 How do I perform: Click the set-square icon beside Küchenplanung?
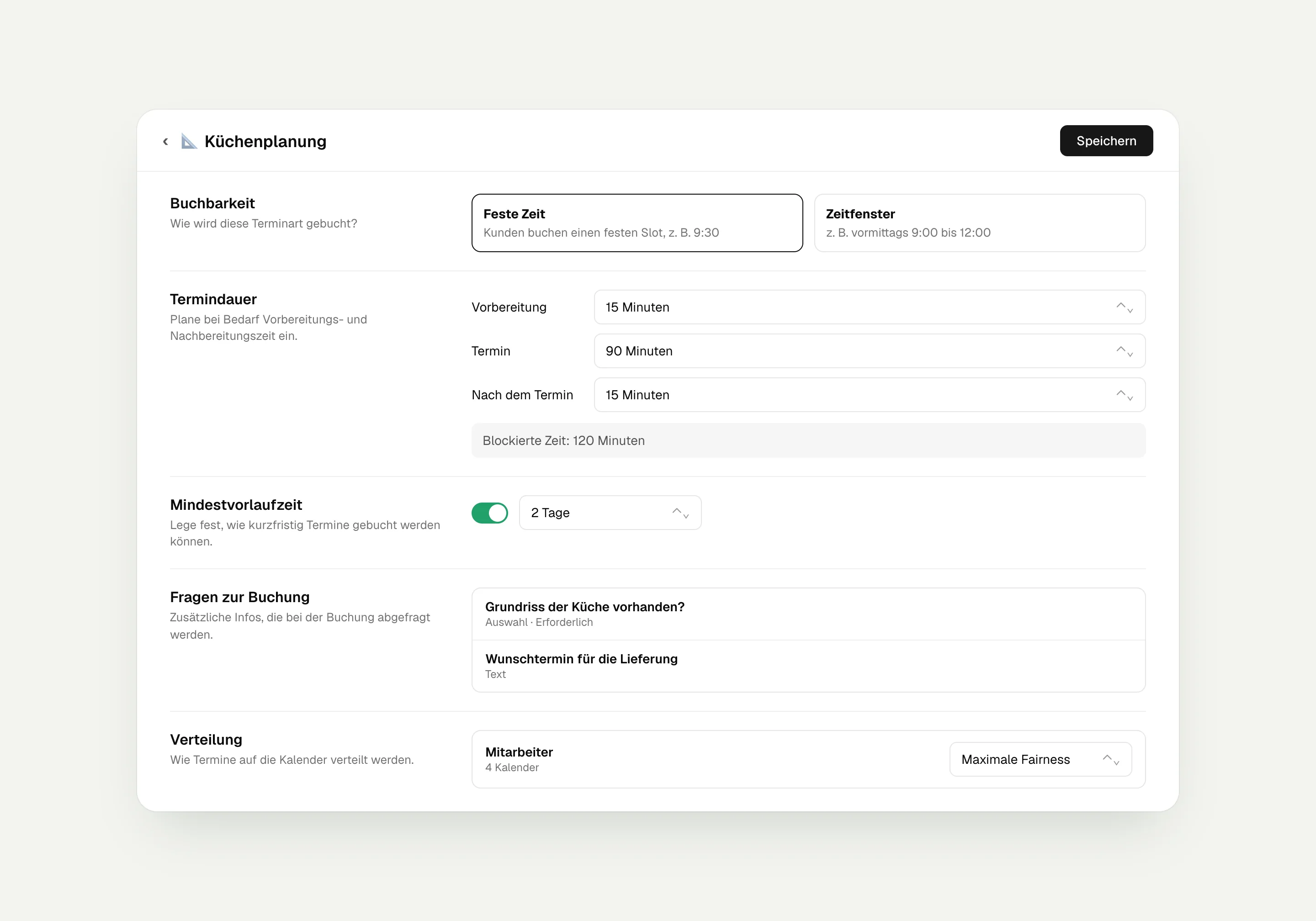(x=189, y=141)
